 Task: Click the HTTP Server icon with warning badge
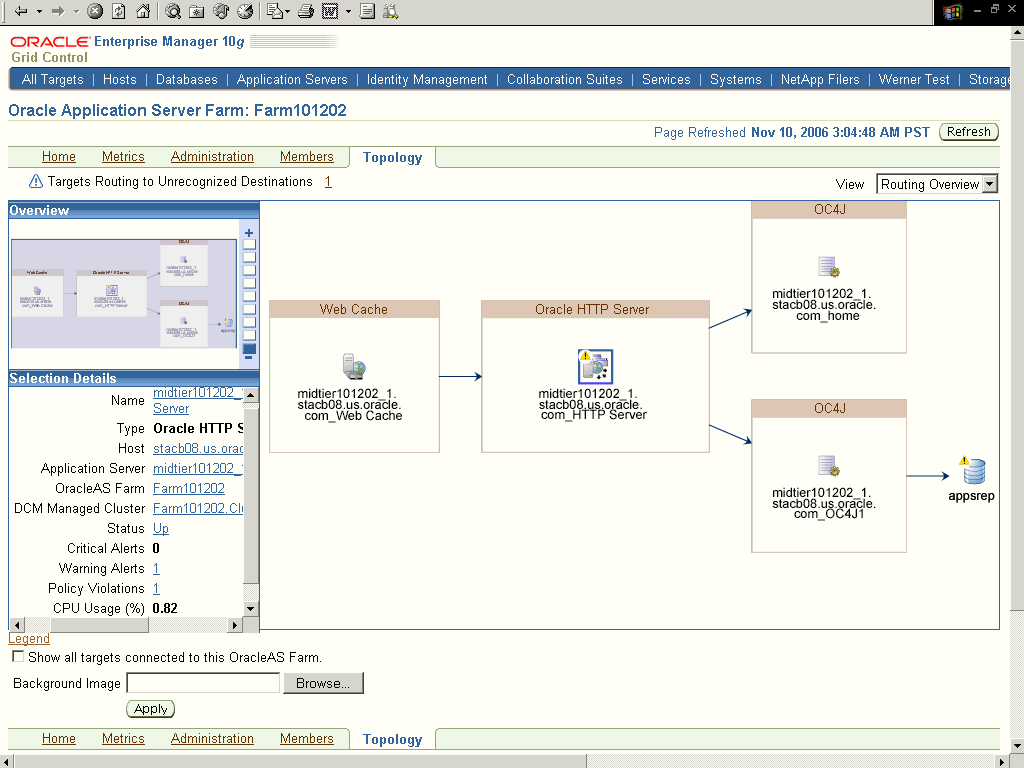click(x=595, y=365)
